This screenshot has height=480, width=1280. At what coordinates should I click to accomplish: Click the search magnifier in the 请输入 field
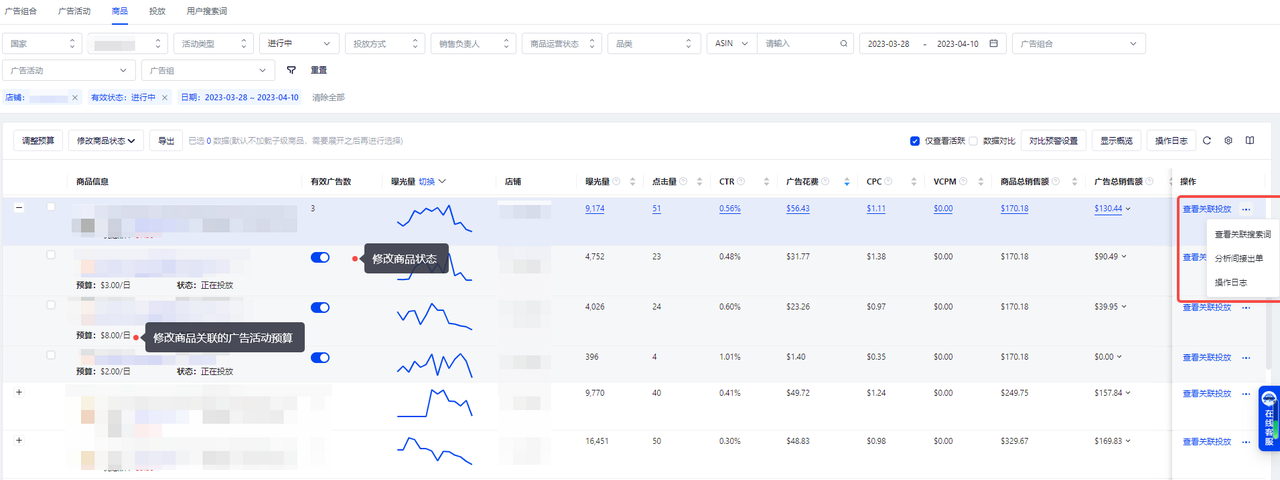click(844, 44)
